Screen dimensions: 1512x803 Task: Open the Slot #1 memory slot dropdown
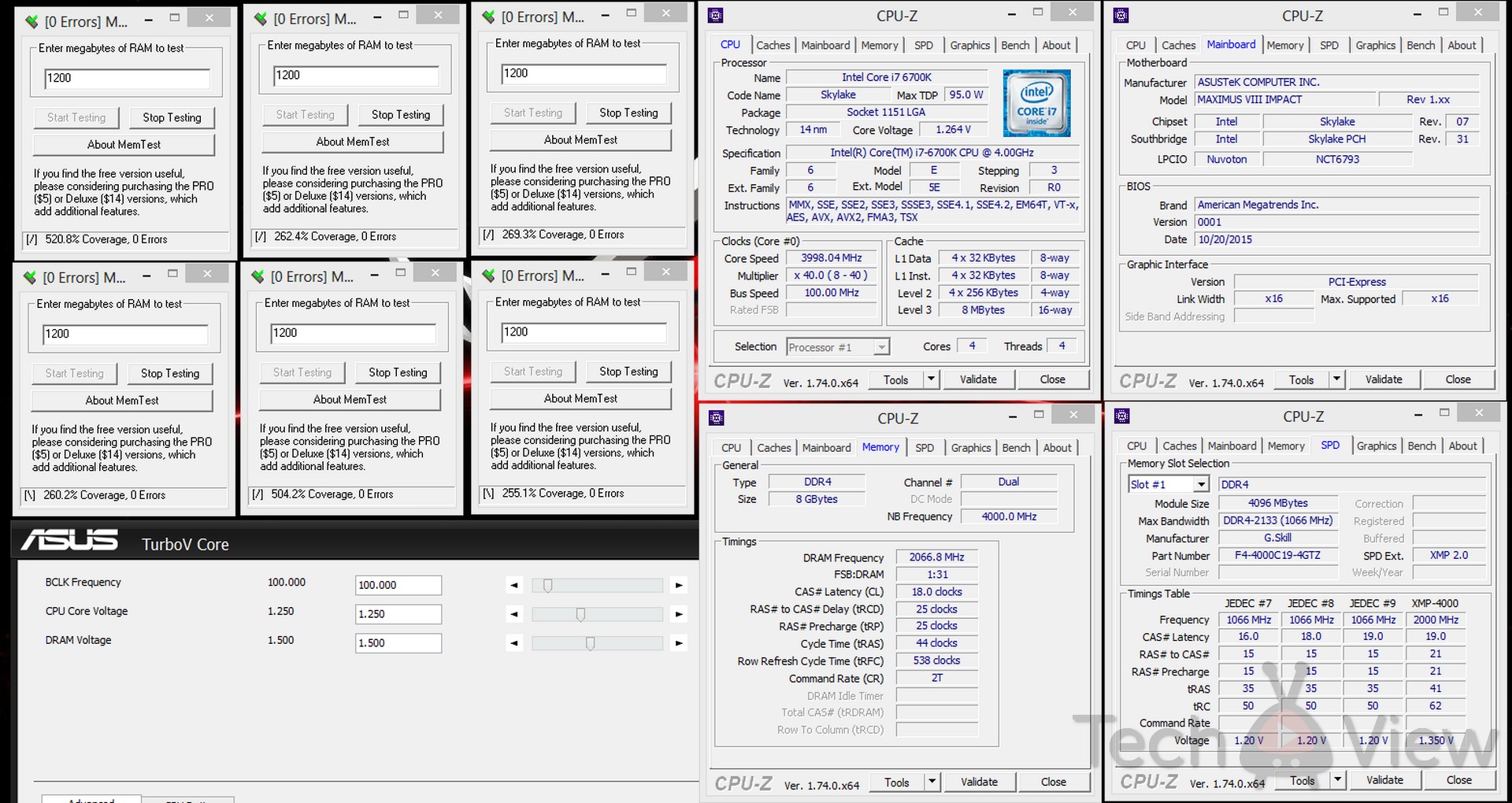pyautogui.click(x=1201, y=484)
